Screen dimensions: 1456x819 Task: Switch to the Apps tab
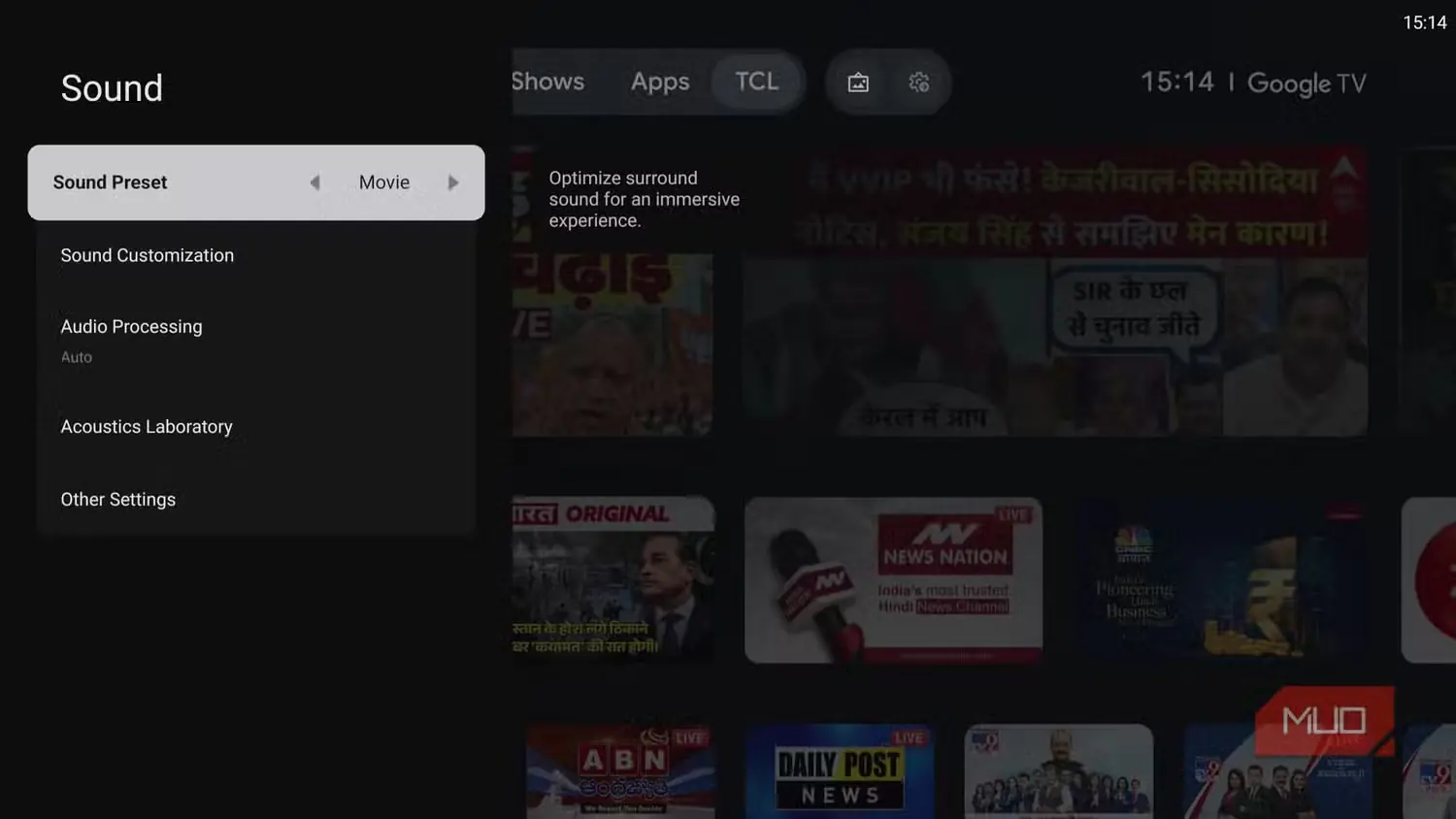click(660, 82)
